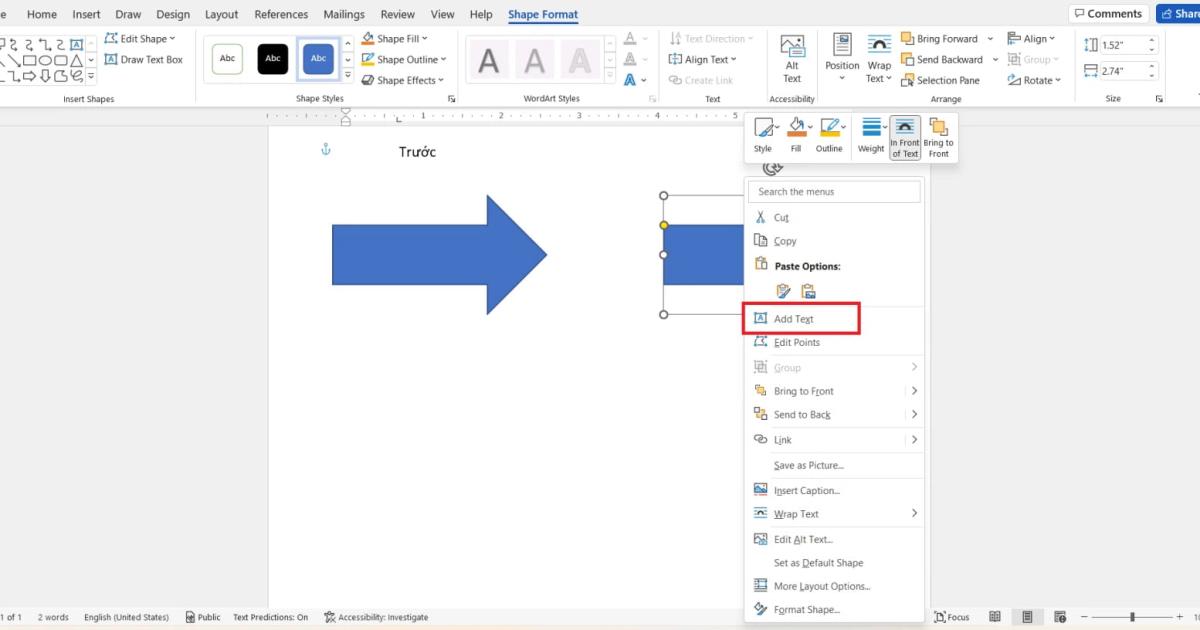Open Bring Forward dropdown arrow
The image size is (1200, 630).
990,39
